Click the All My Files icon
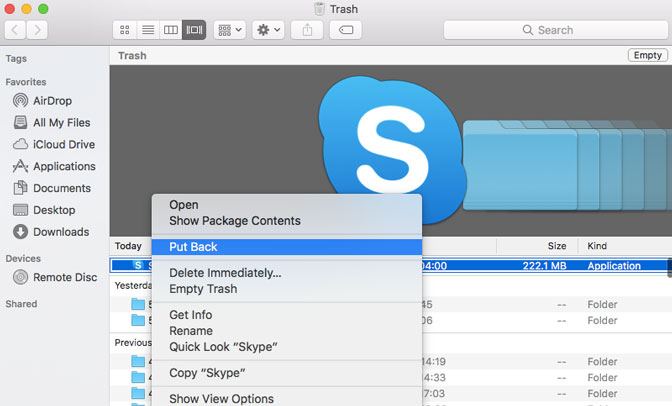 pos(20,123)
